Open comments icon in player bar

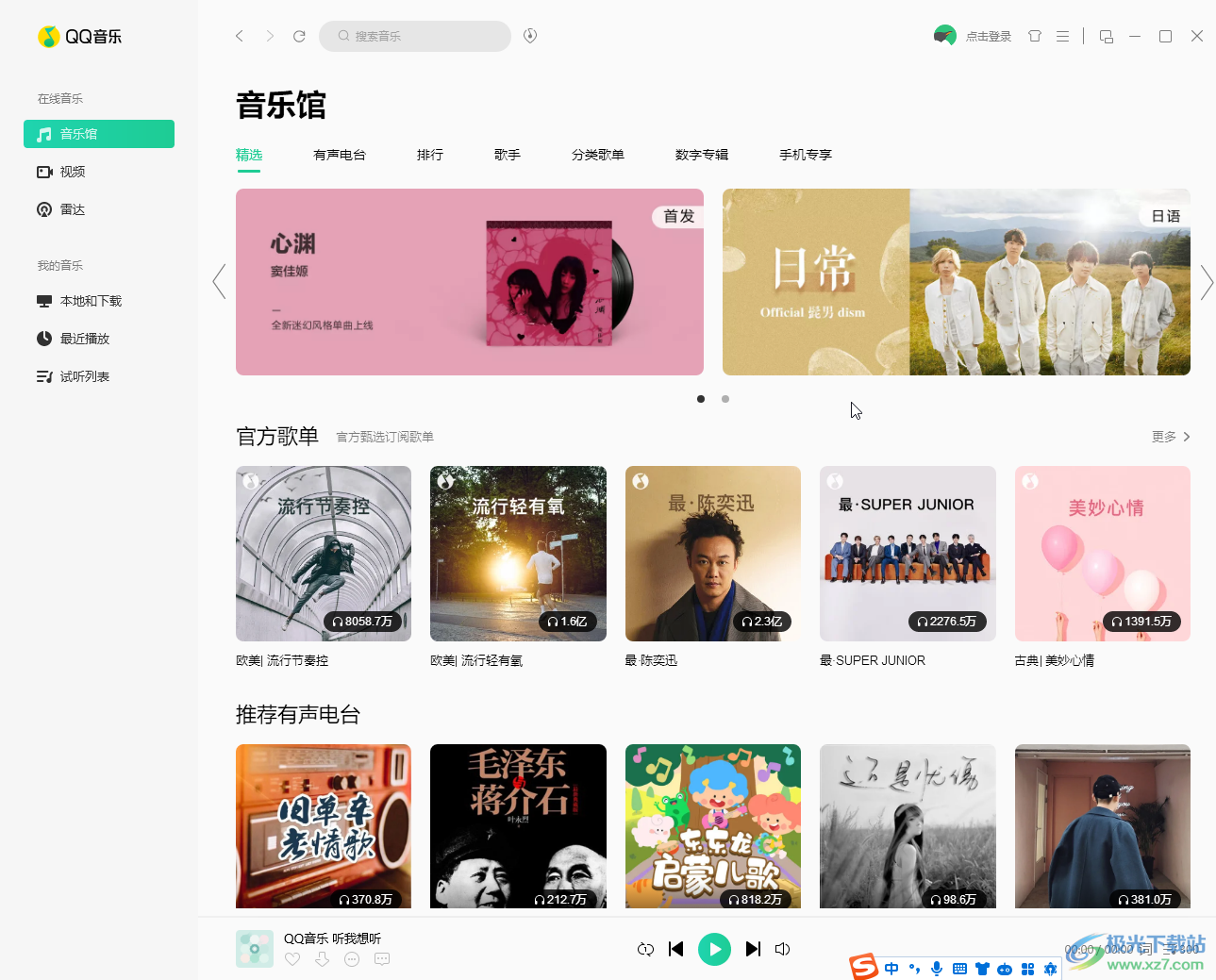tap(382, 959)
